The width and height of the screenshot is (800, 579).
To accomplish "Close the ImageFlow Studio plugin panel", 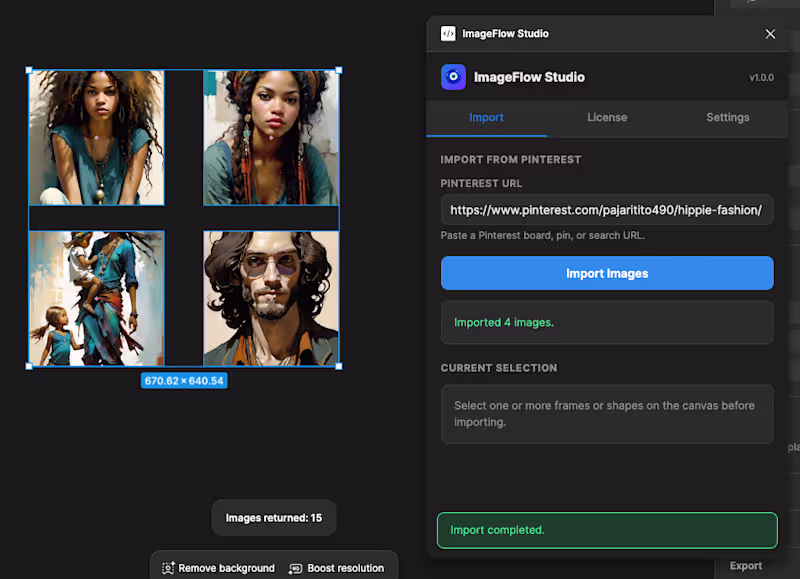I will click(770, 34).
